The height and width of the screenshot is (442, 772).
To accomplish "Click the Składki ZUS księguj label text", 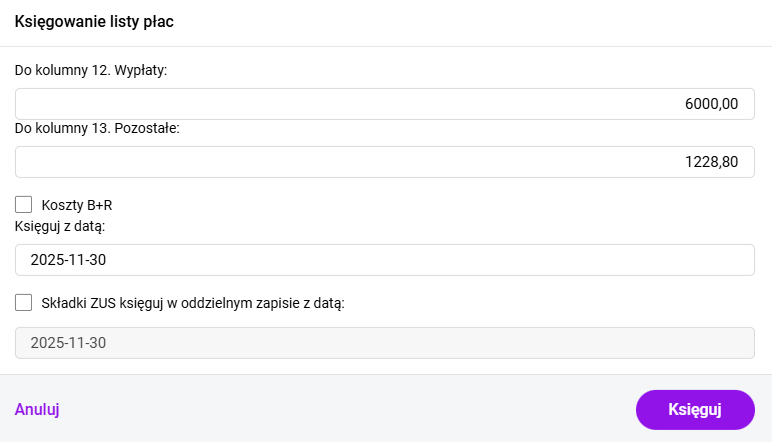I will click(192, 303).
